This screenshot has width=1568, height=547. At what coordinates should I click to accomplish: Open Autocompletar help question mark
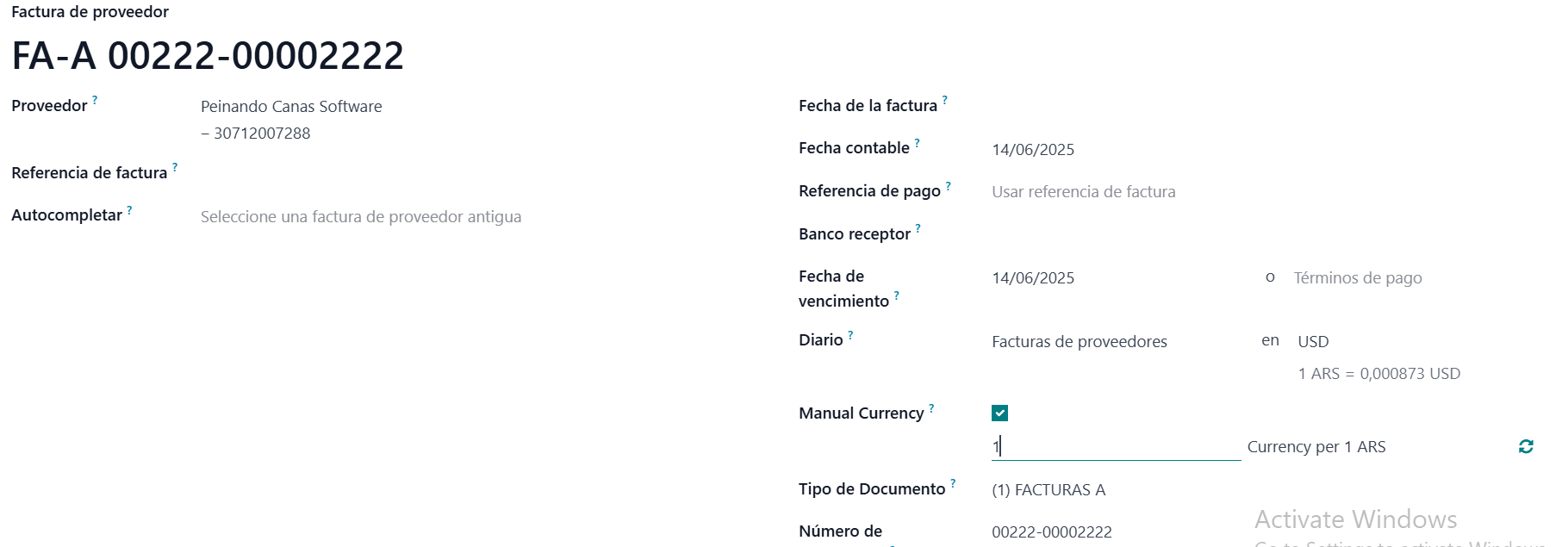click(x=129, y=209)
